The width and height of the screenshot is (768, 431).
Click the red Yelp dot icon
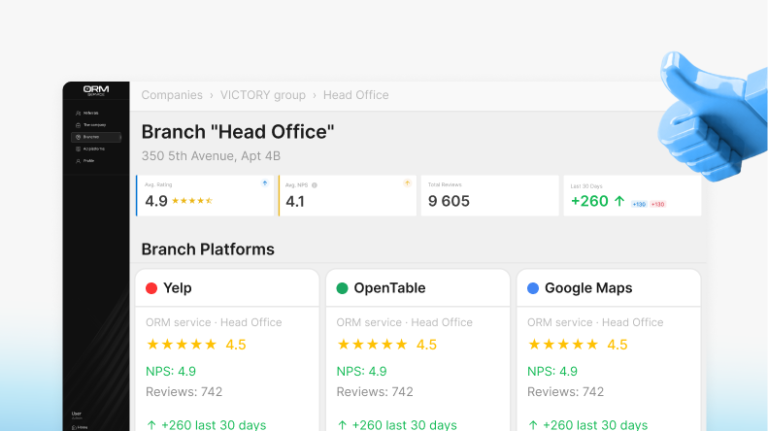click(x=151, y=288)
